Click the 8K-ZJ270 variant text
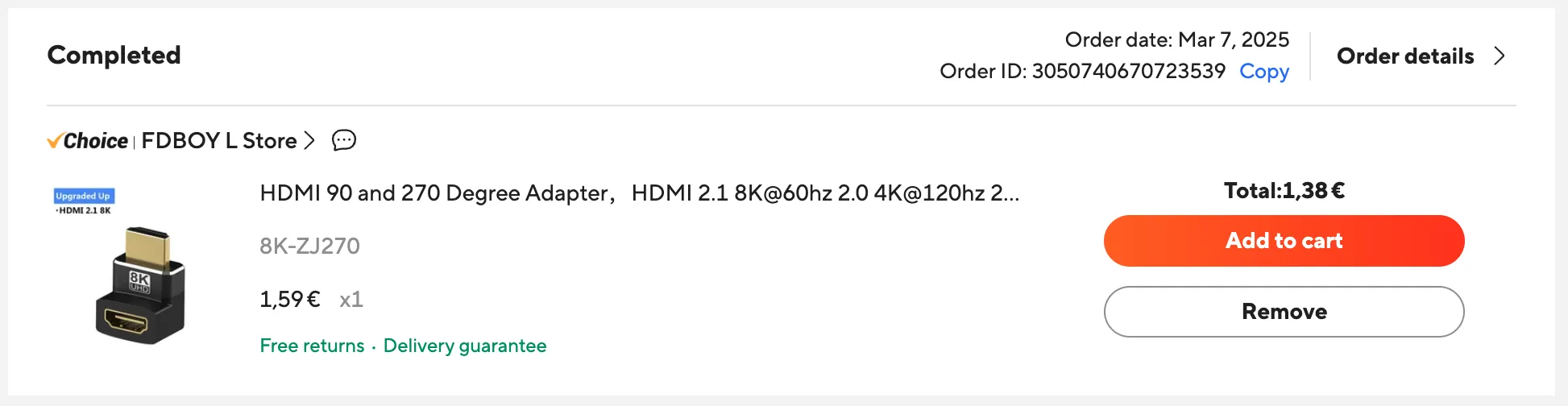Image resolution: width=1568 pixels, height=406 pixels. click(309, 246)
